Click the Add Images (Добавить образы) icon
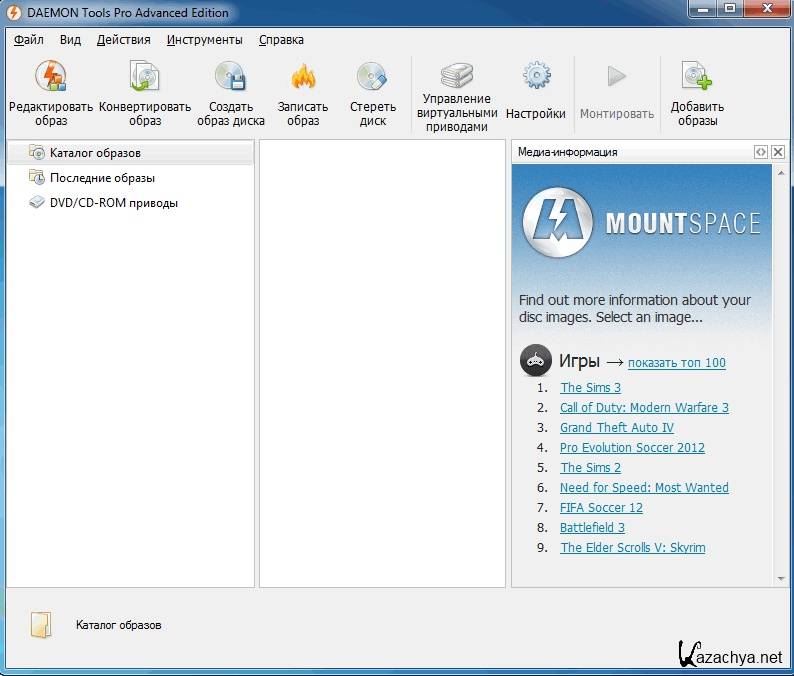The height and width of the screenshot is (676, 794). (x=697, y=78)
